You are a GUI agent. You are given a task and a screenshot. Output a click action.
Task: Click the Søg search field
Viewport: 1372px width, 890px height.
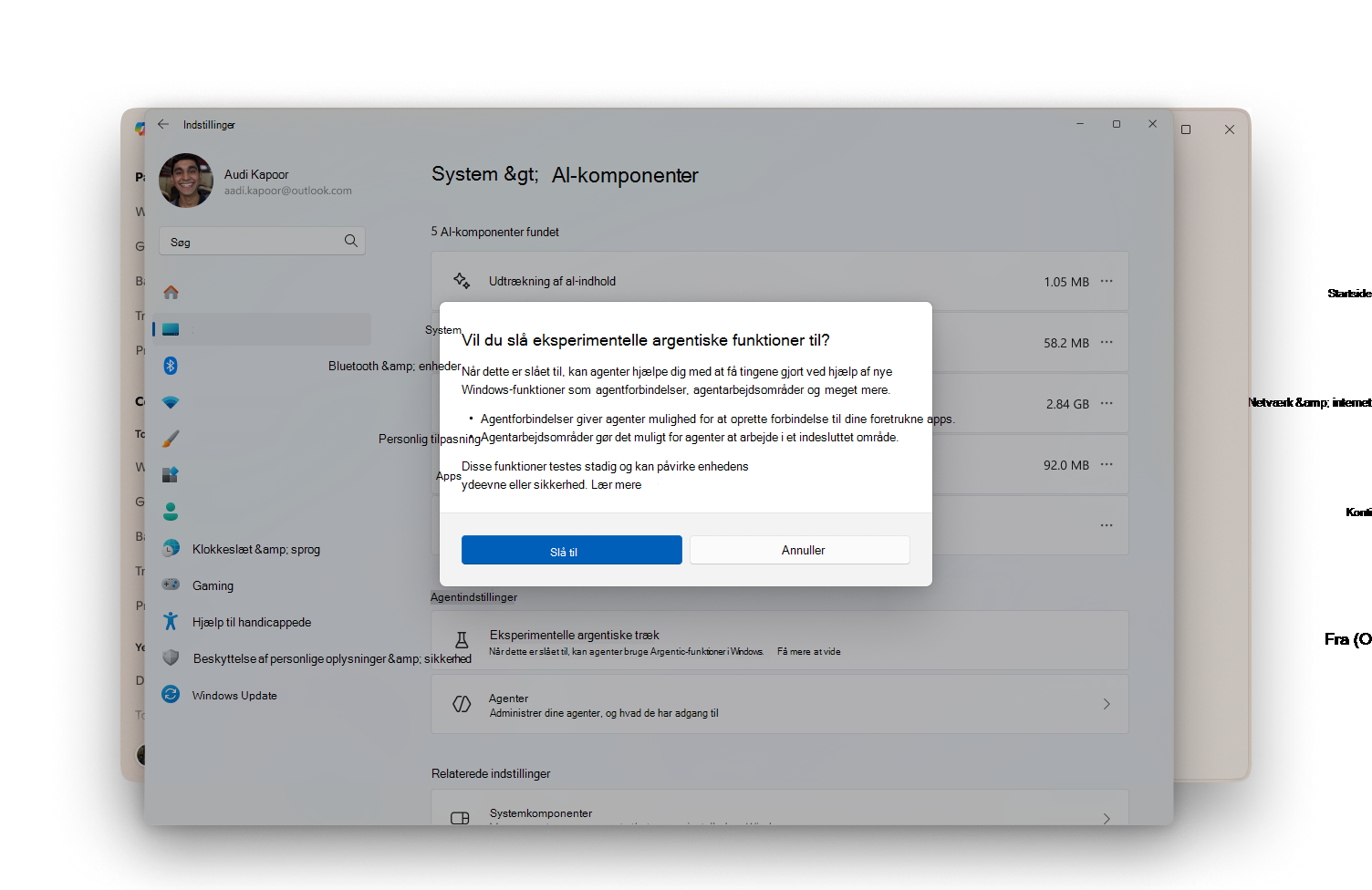click(263, 241)
